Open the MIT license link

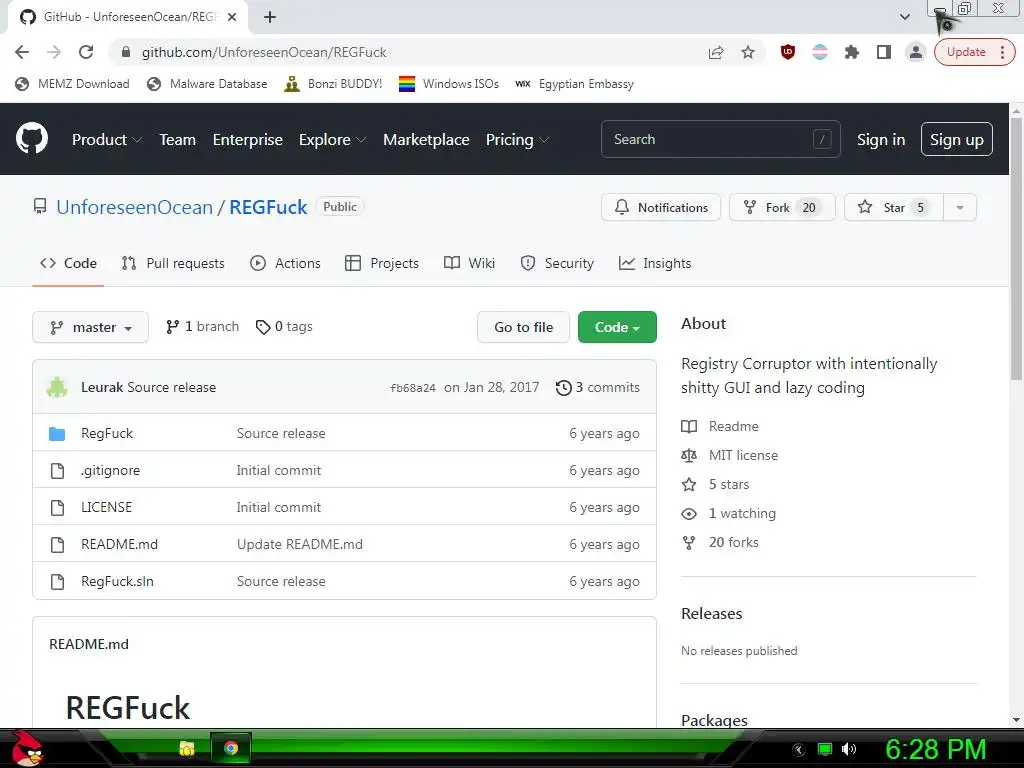(729, 455)
